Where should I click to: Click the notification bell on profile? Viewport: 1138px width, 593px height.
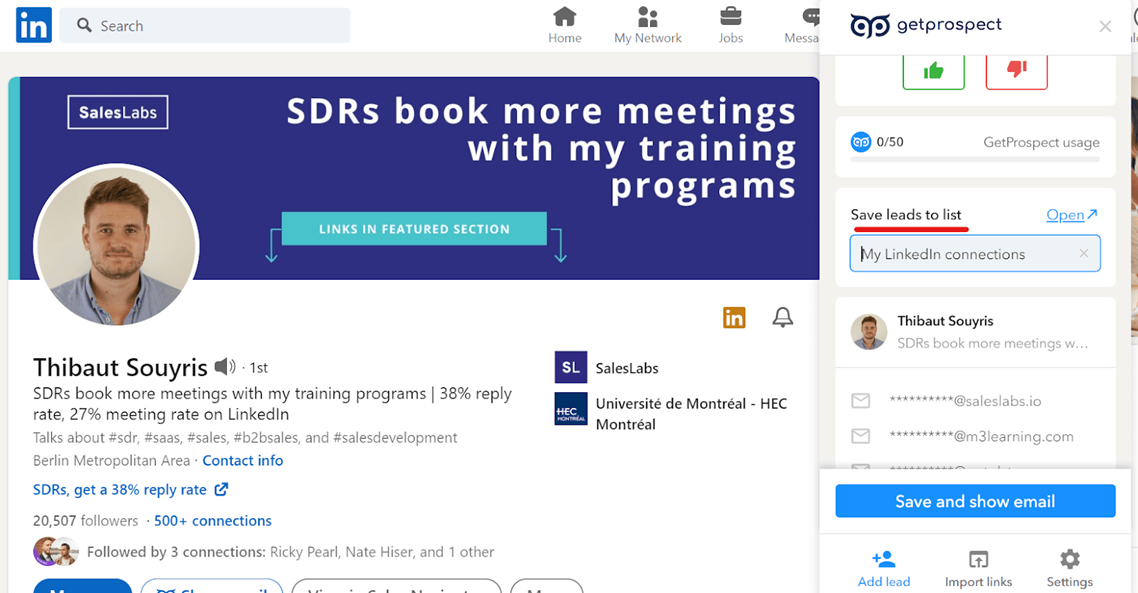pos(782,317)
